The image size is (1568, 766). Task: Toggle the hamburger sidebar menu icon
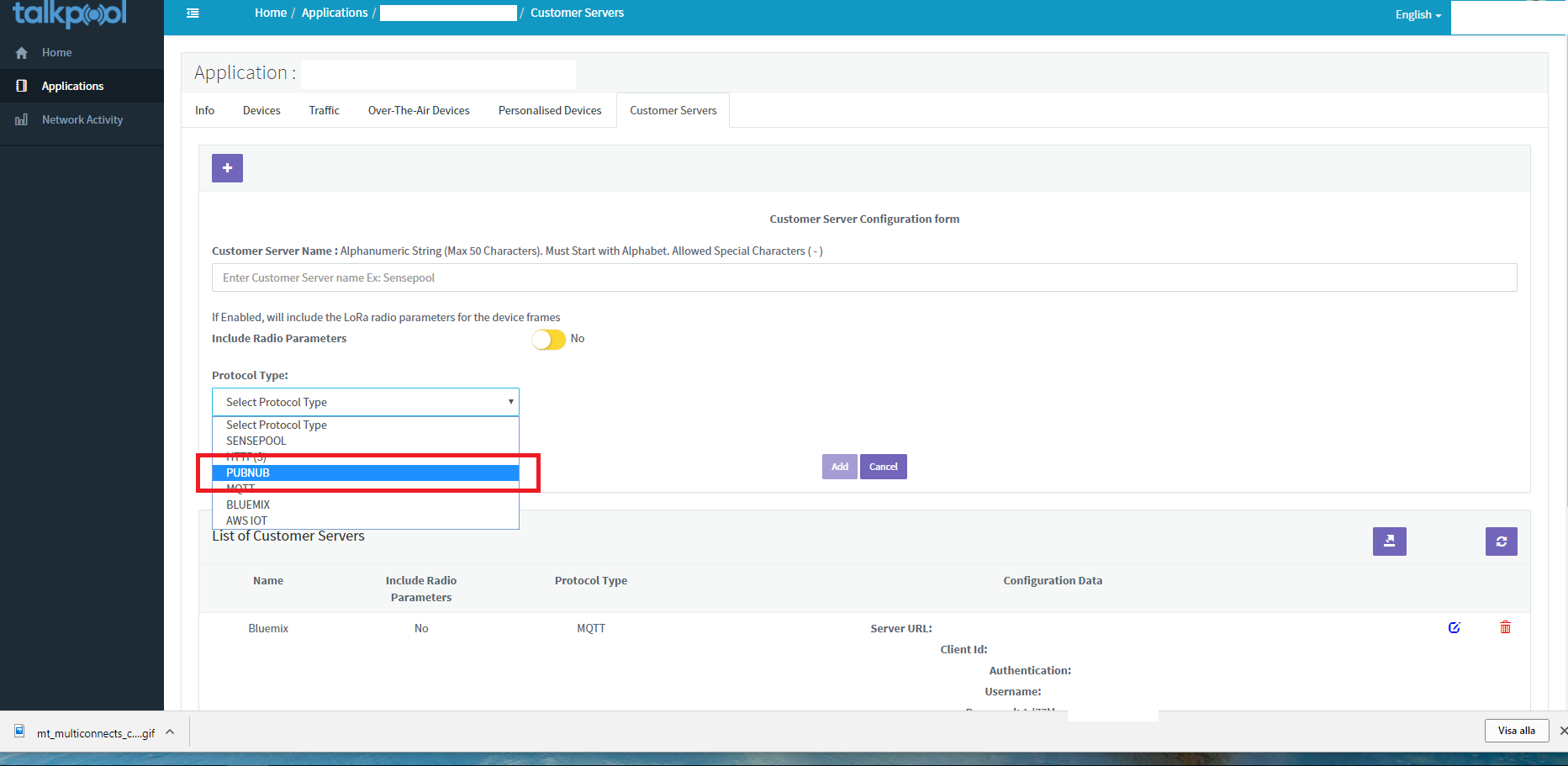point(193,13)
